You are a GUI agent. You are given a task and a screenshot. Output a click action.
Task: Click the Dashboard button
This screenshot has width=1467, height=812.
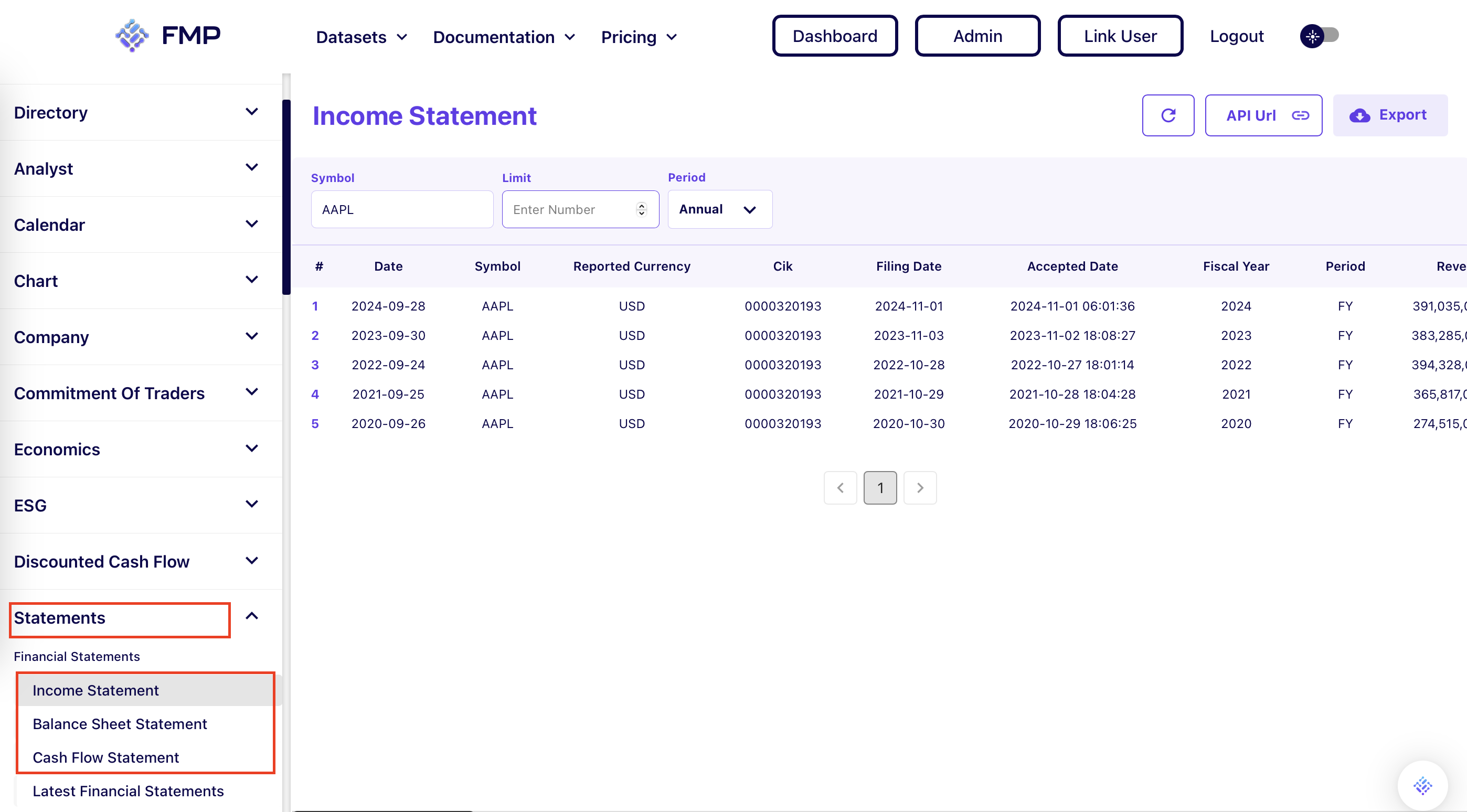point(834,36)
